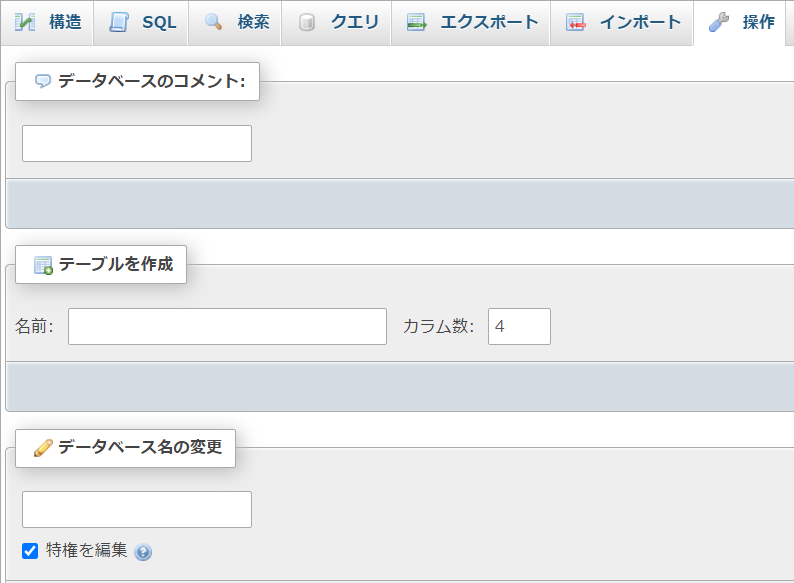Viewport: 794px width, 583px height.
Task: Click the クエリ database cylinder icon
Action: (307, 22)
